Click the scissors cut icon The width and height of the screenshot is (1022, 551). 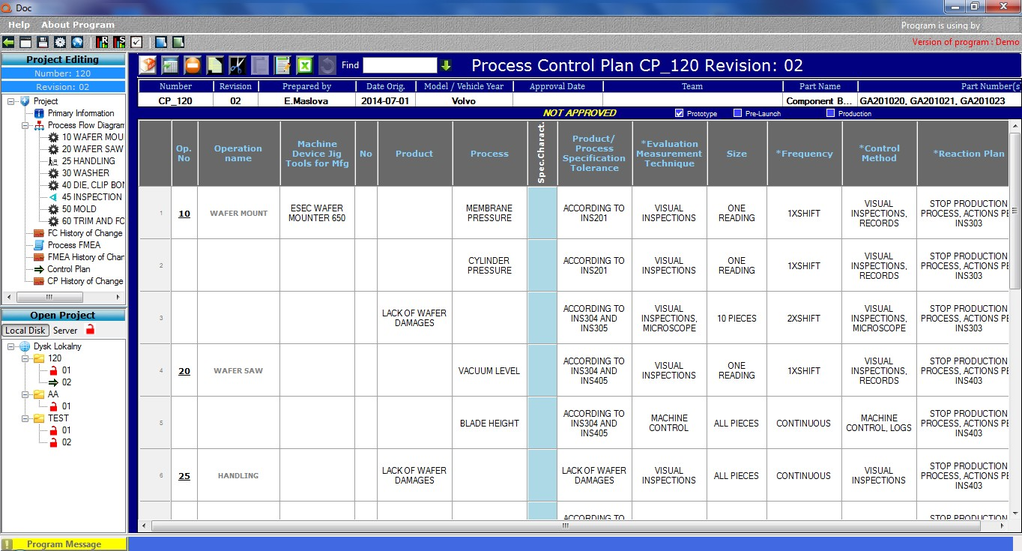237,65
